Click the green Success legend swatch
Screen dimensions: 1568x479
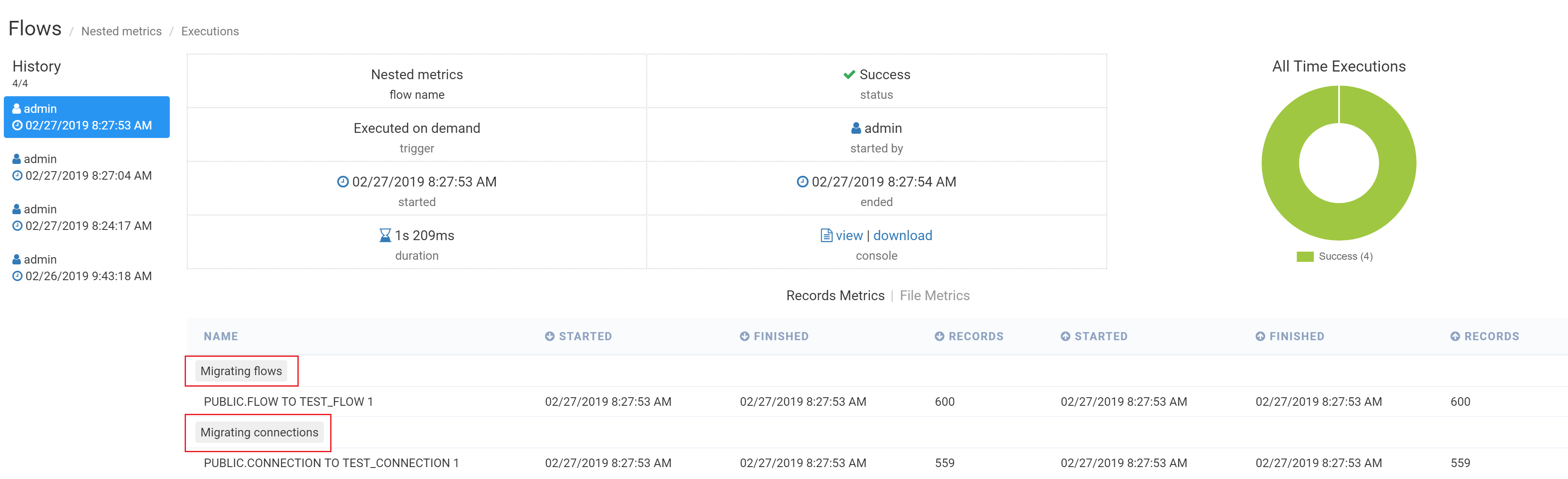1305,257
